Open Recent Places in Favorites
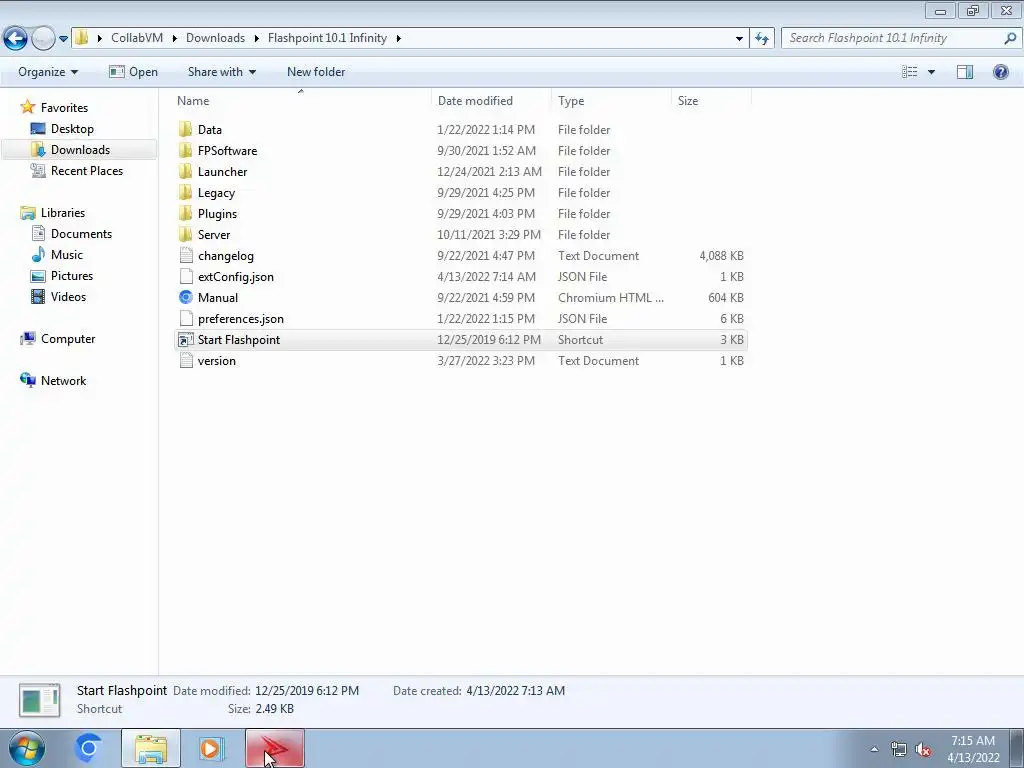 point(87,170)
